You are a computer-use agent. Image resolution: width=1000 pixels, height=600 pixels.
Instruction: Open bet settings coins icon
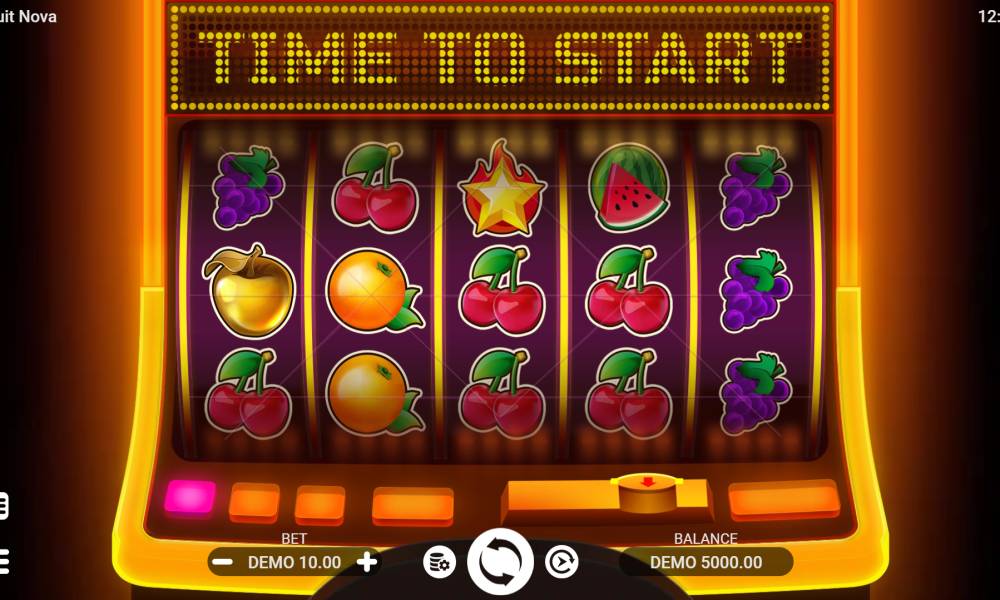[x=439, y=562]
